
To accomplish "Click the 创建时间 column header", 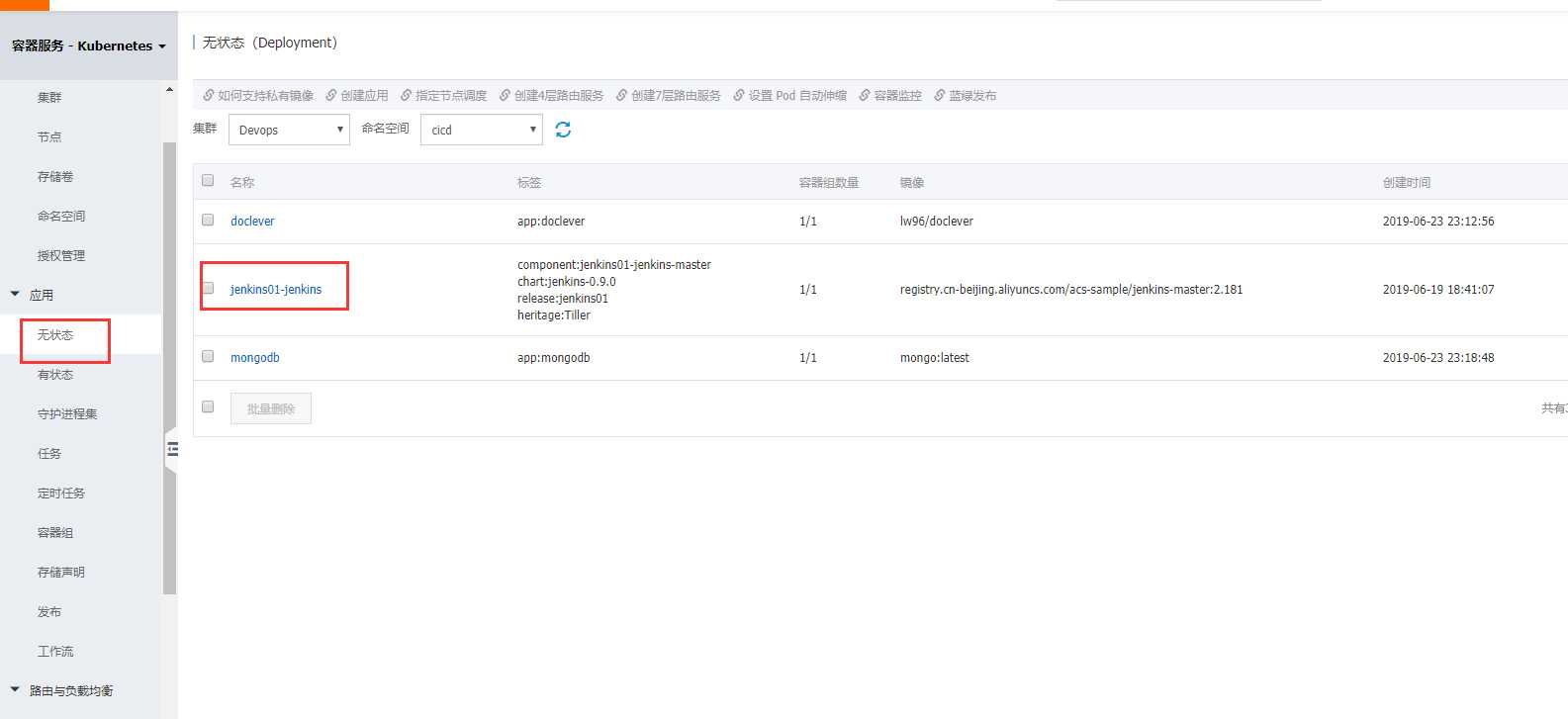I will [1407, 182].
